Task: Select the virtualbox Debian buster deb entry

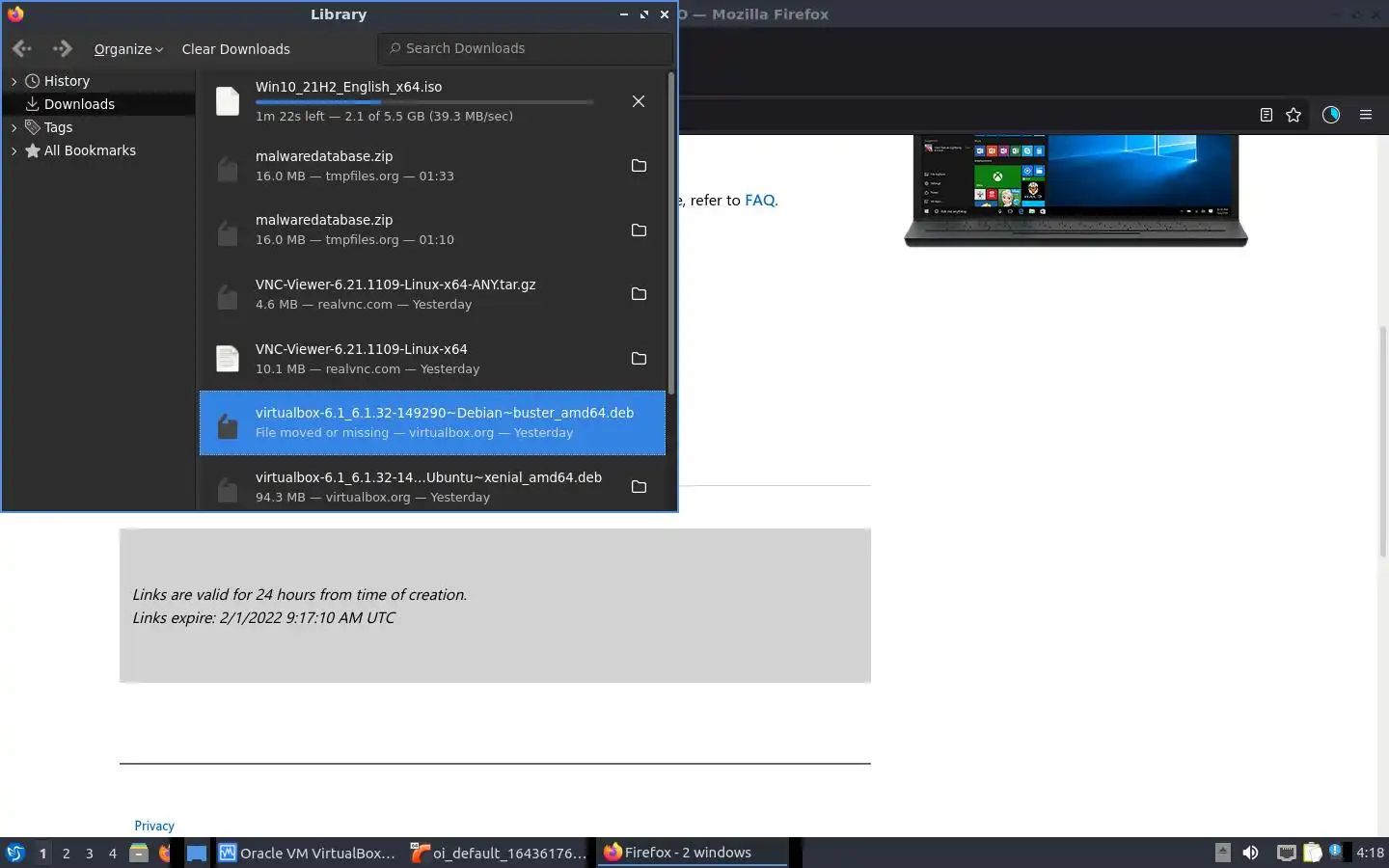Action: 432,422
